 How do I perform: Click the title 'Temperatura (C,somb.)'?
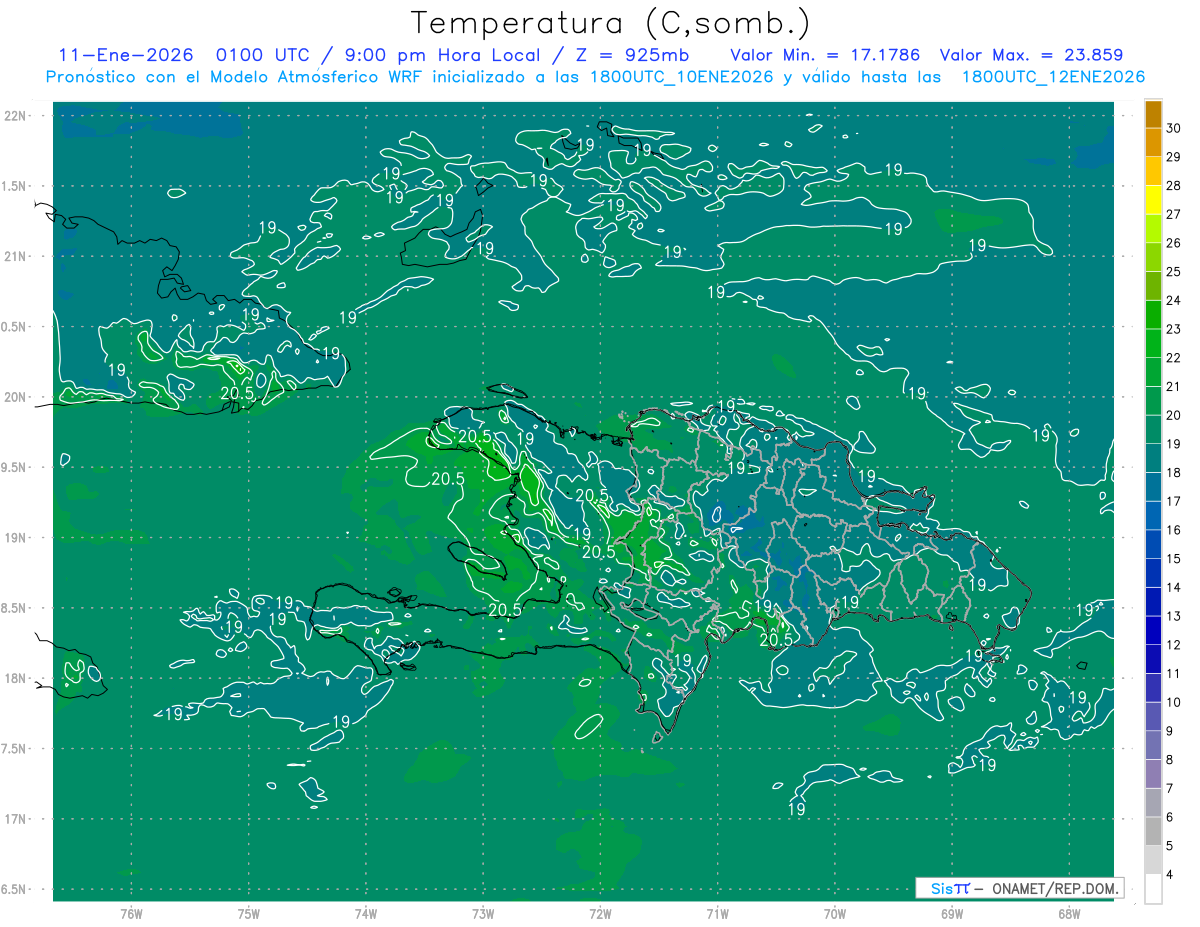pos(611,24)
